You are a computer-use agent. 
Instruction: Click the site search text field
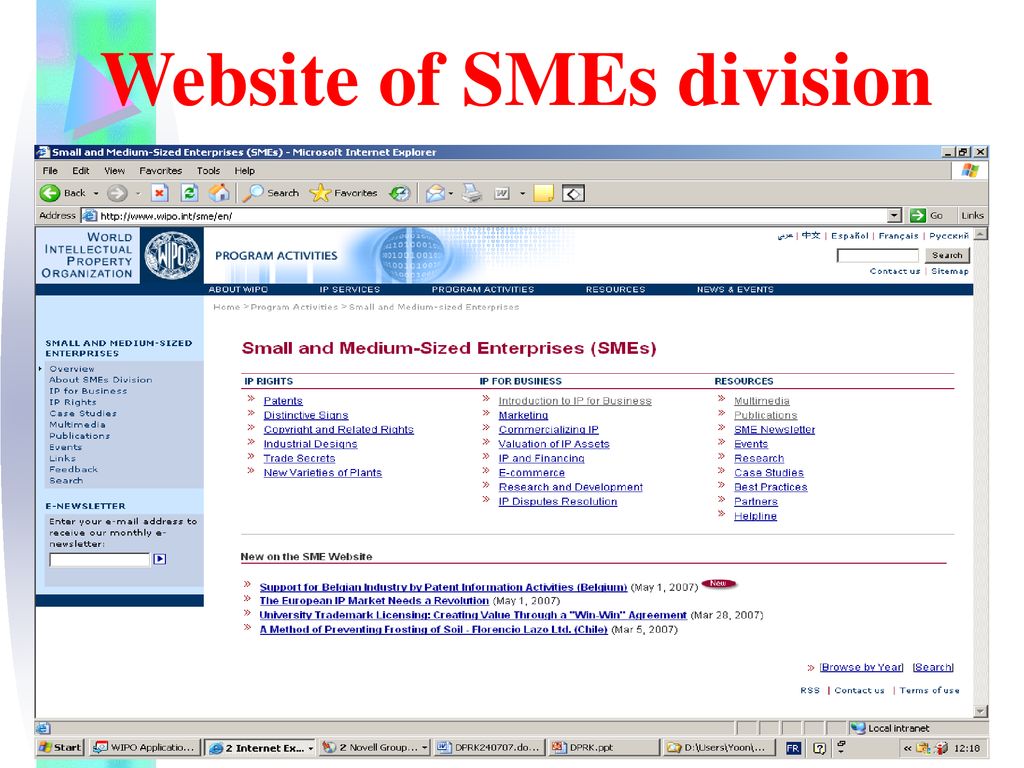pos(878,255)
